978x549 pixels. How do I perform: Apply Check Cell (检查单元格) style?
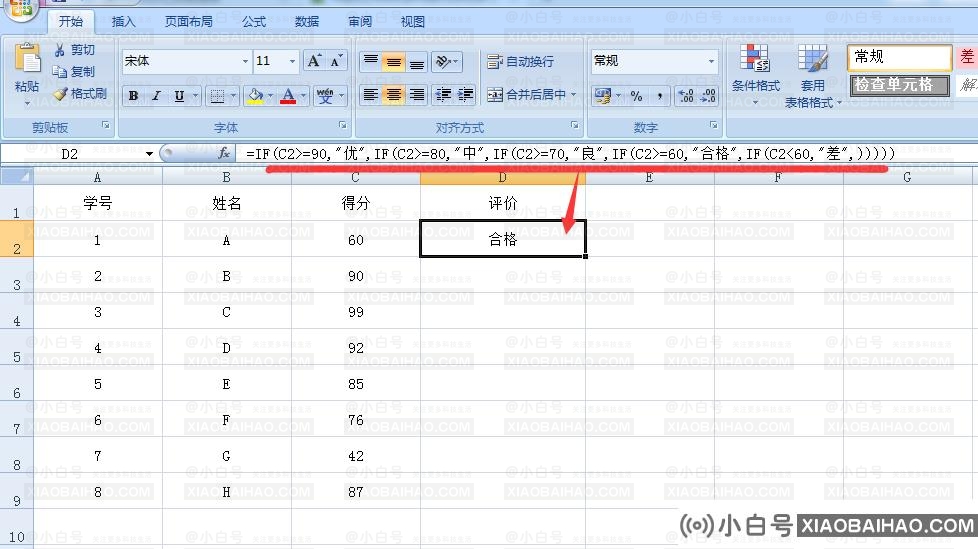click(x=899, y=85)
